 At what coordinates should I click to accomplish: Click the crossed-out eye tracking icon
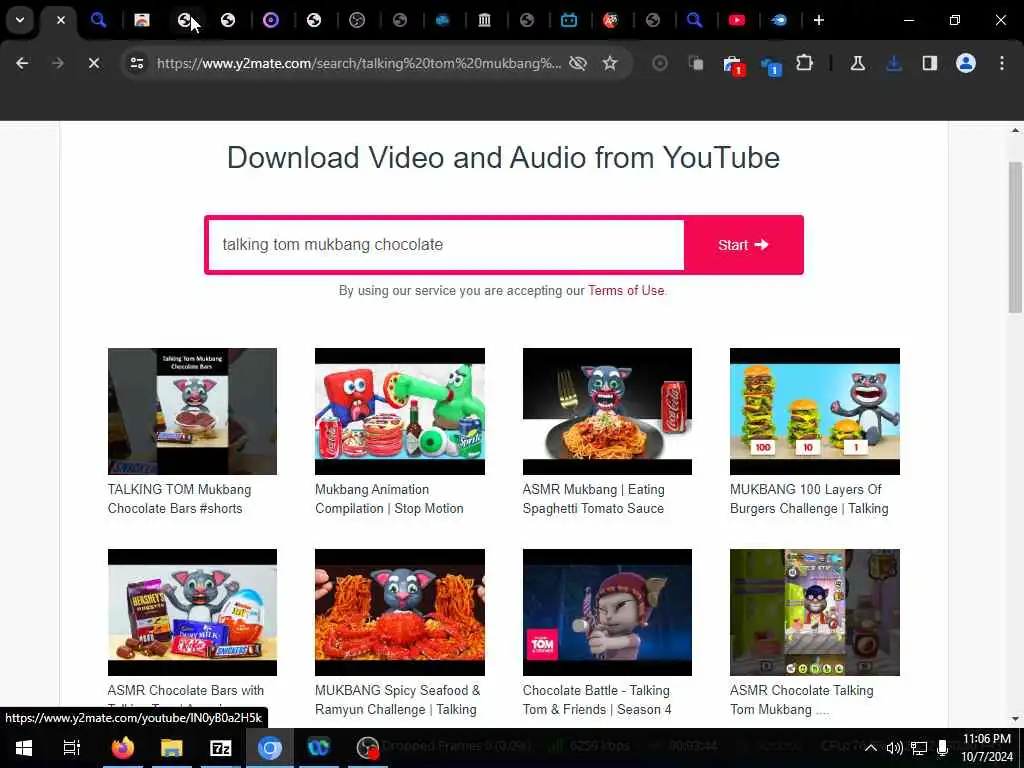click(578, 63)
